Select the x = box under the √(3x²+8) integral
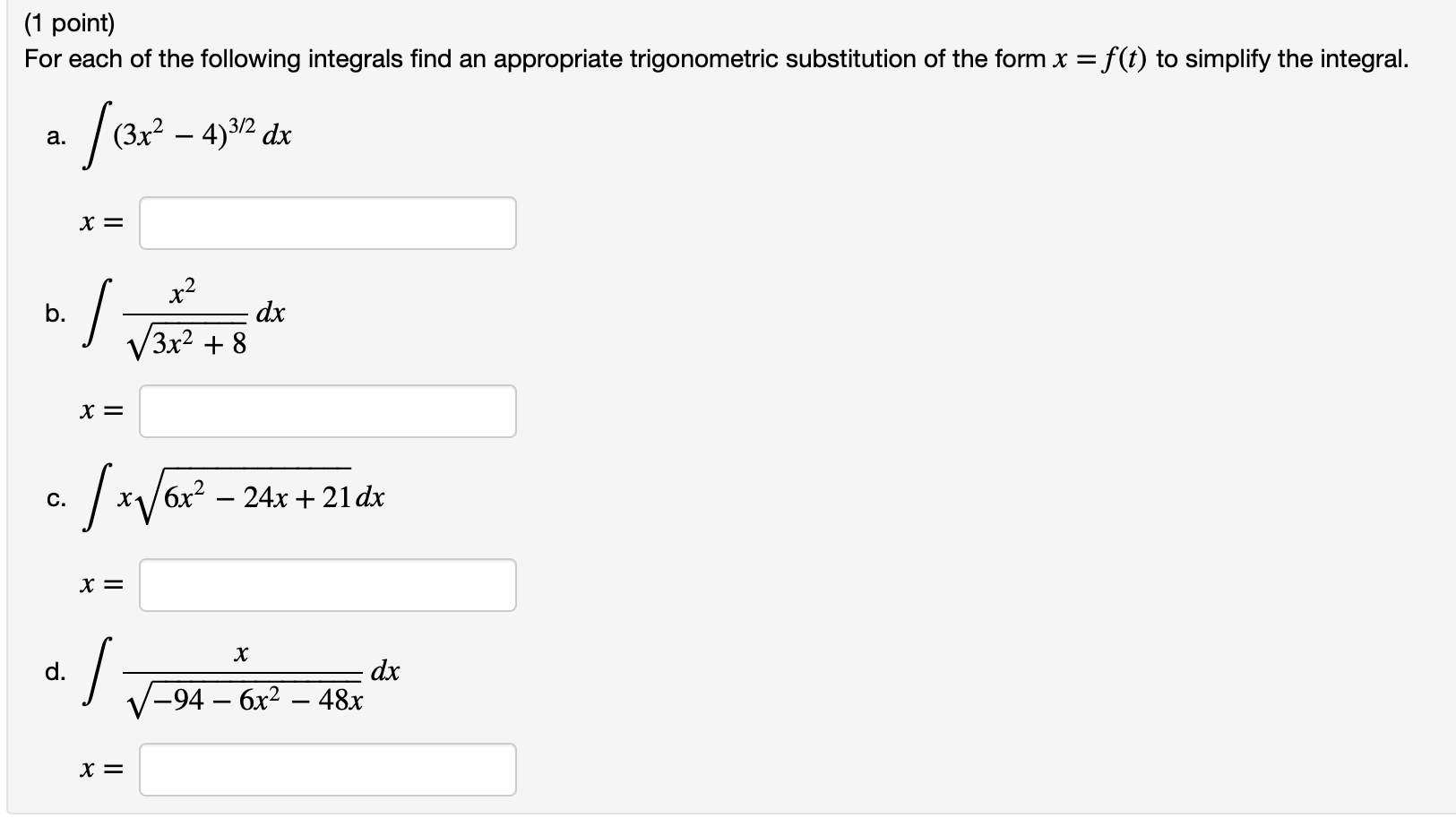Screen dimensions: 1456x827 (327, 411)
